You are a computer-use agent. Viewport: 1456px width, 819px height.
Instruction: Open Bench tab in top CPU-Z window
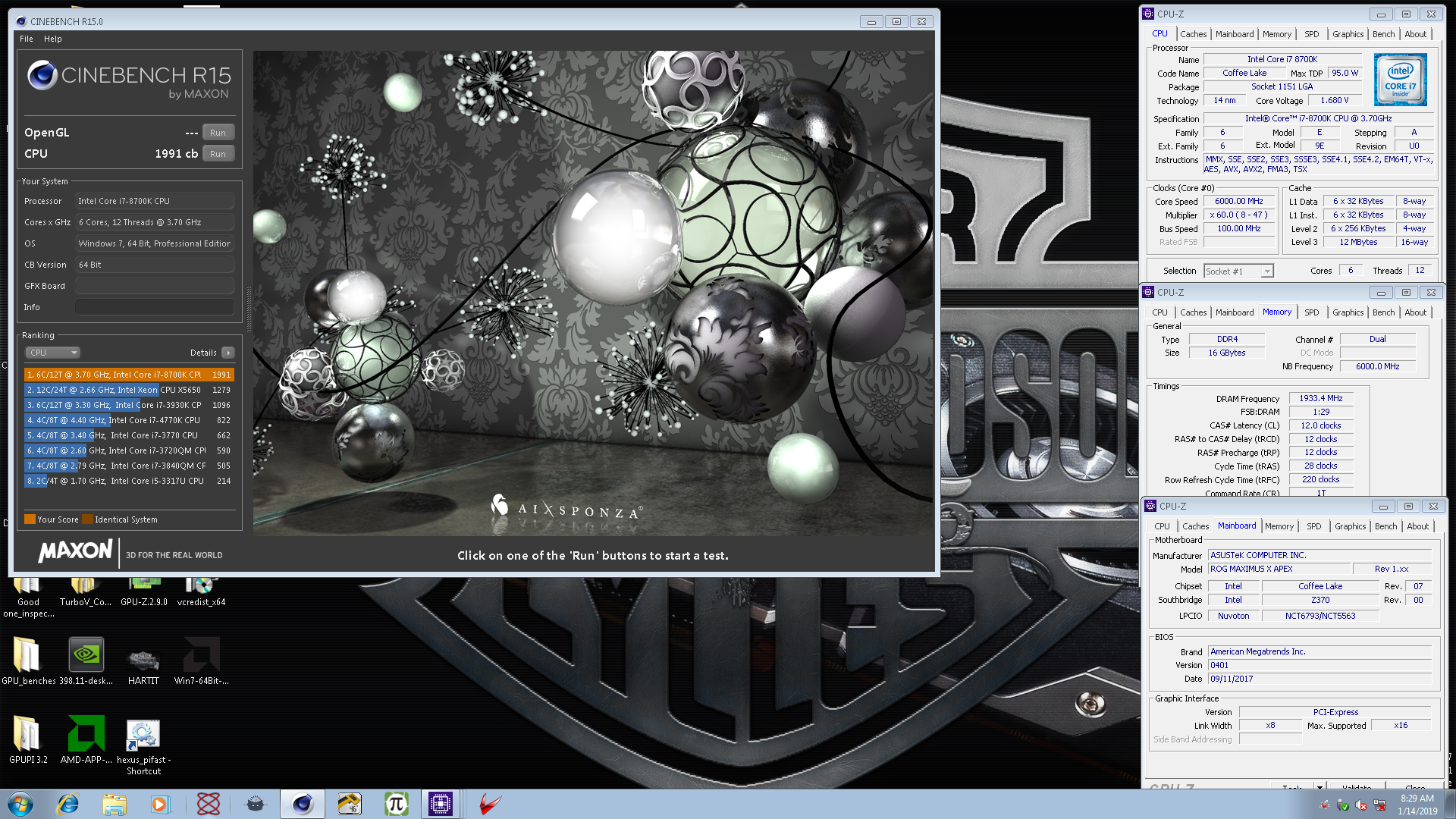[1383, 34]
